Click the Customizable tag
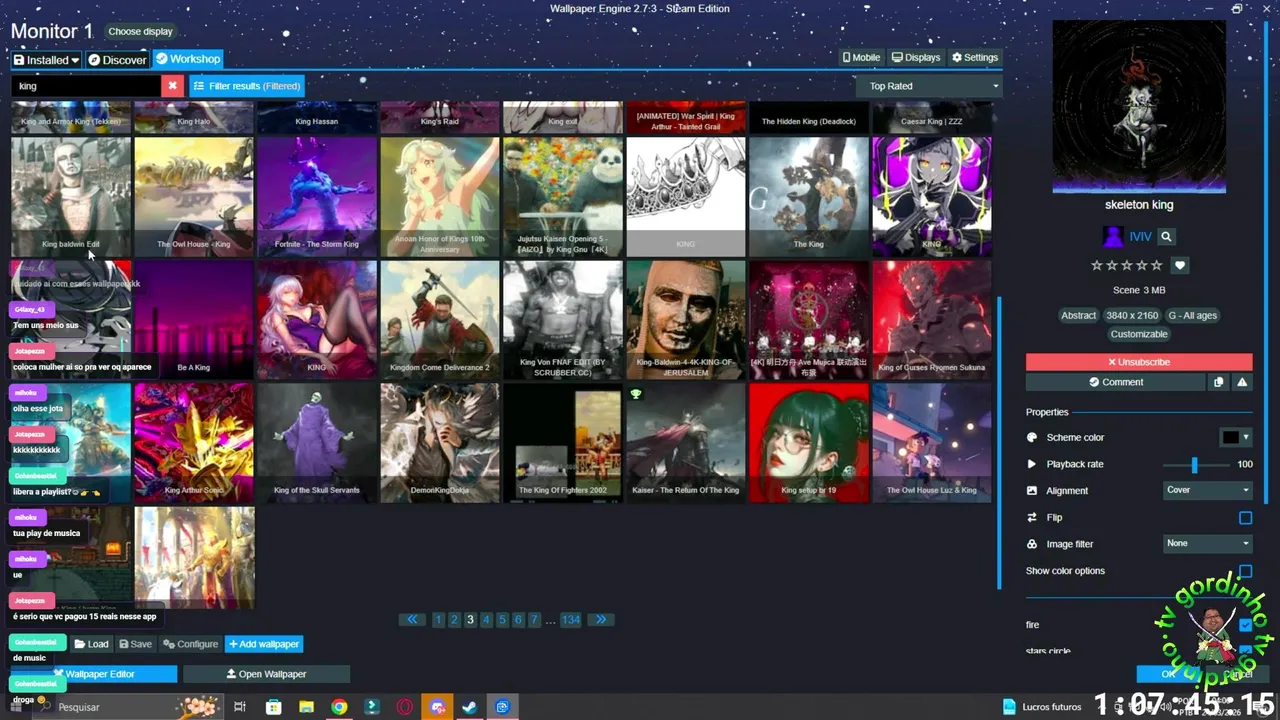 (x=1139, y=335)
